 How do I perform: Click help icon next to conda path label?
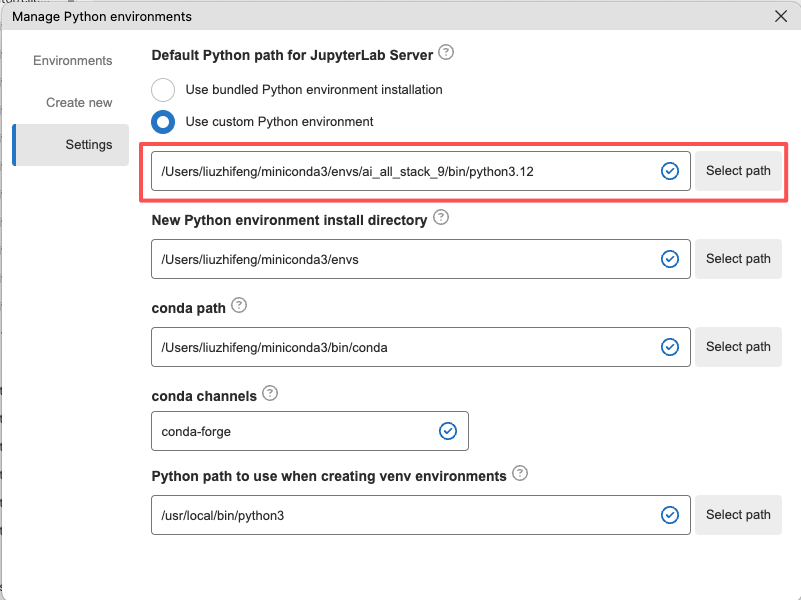[239, 305]
